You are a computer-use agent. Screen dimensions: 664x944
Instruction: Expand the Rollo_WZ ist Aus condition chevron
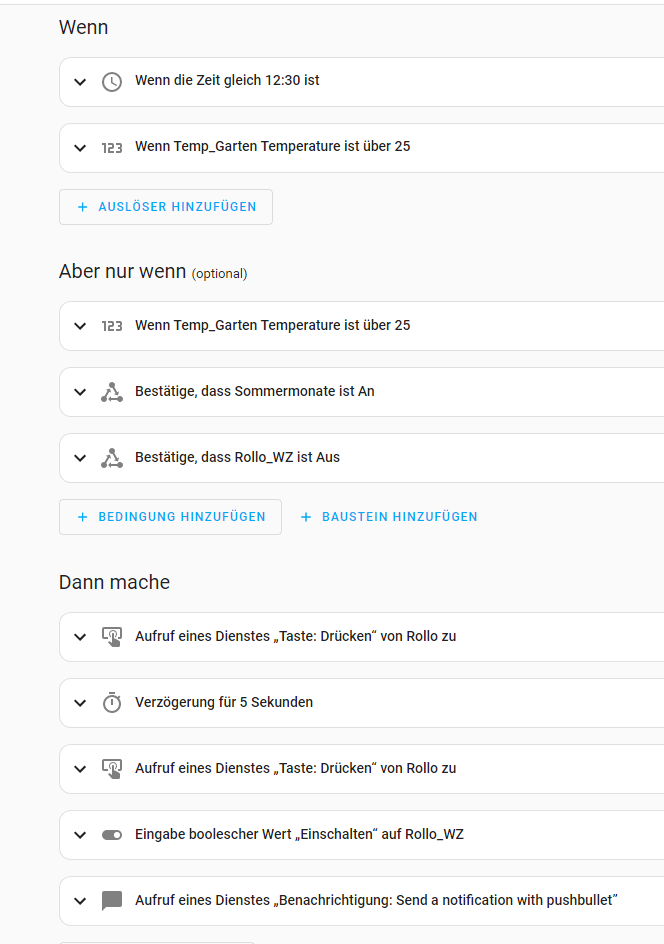pyautogui.click(x=80, y=458)
